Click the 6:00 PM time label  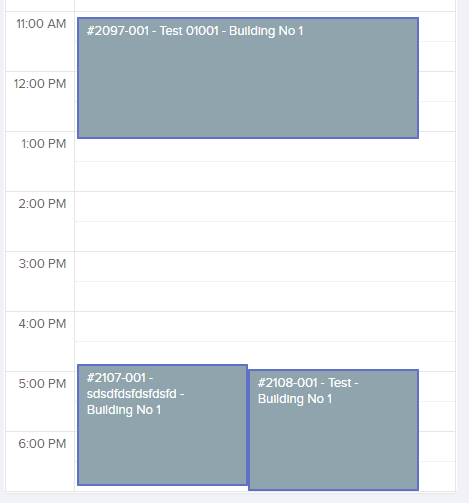tap(42, 444)
